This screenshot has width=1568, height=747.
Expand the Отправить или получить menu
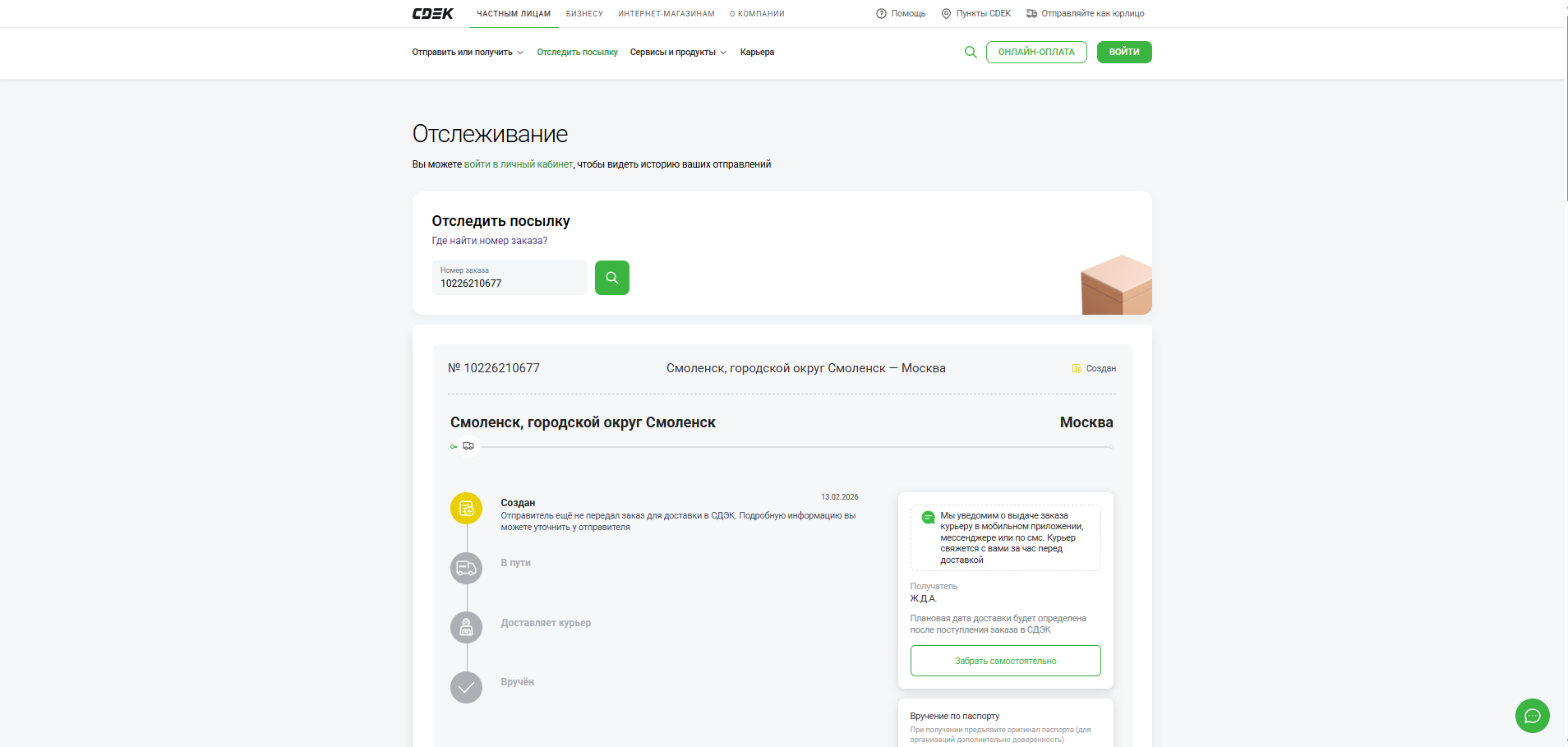tap(467, 53)
